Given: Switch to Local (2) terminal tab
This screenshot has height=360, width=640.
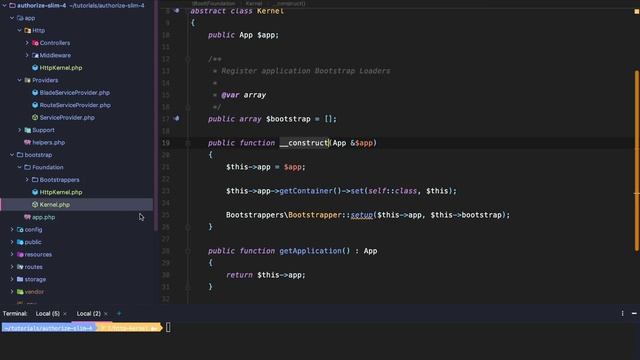Looking at the screenshot, I should point(89,313).
